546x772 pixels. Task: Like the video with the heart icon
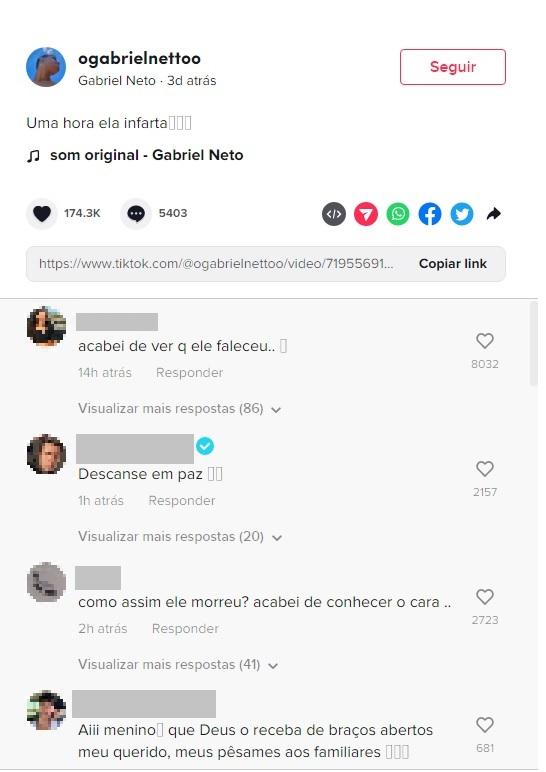pos(42,214)
